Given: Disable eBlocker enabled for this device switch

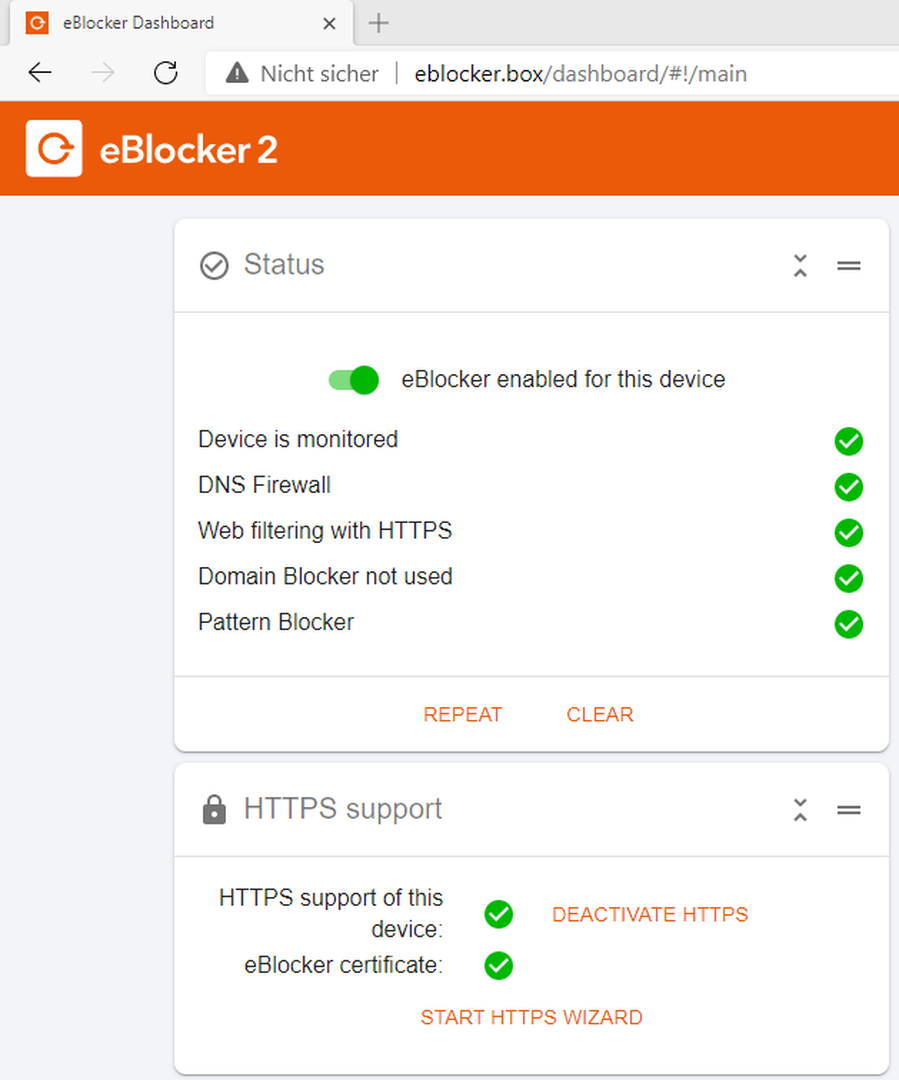Looking at the screenshot, I should click(x=354, y=380).
